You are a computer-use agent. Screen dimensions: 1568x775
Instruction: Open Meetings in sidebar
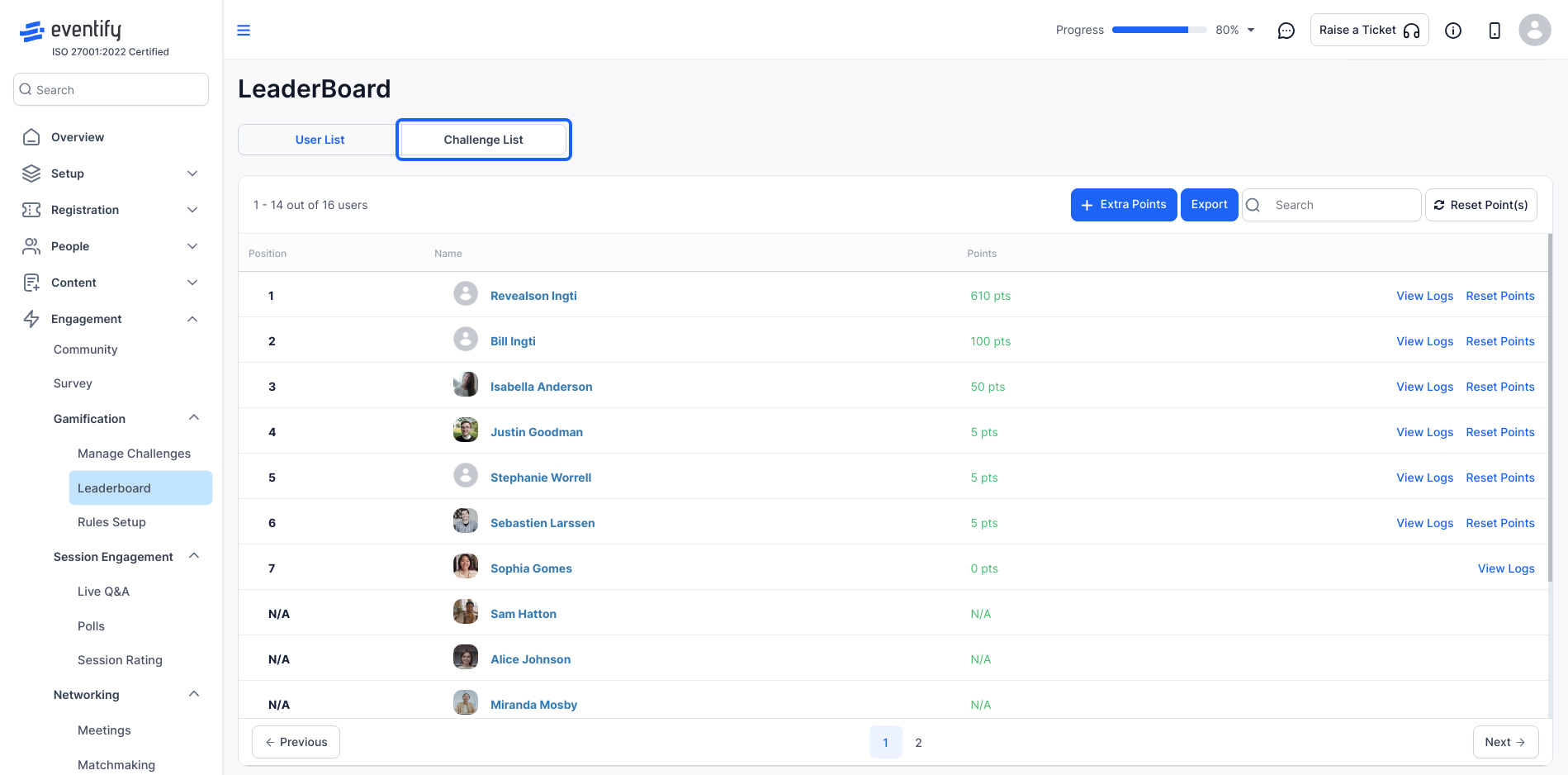point(104,730)
